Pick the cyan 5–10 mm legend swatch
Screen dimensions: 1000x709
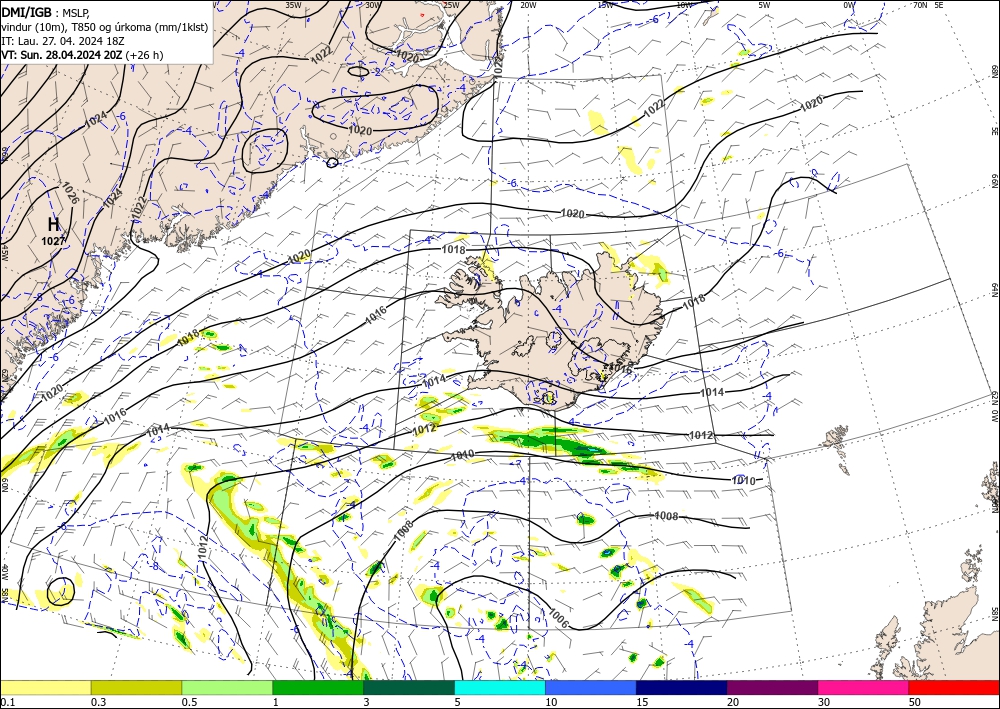pyautogui.click(x=500, y=687)
